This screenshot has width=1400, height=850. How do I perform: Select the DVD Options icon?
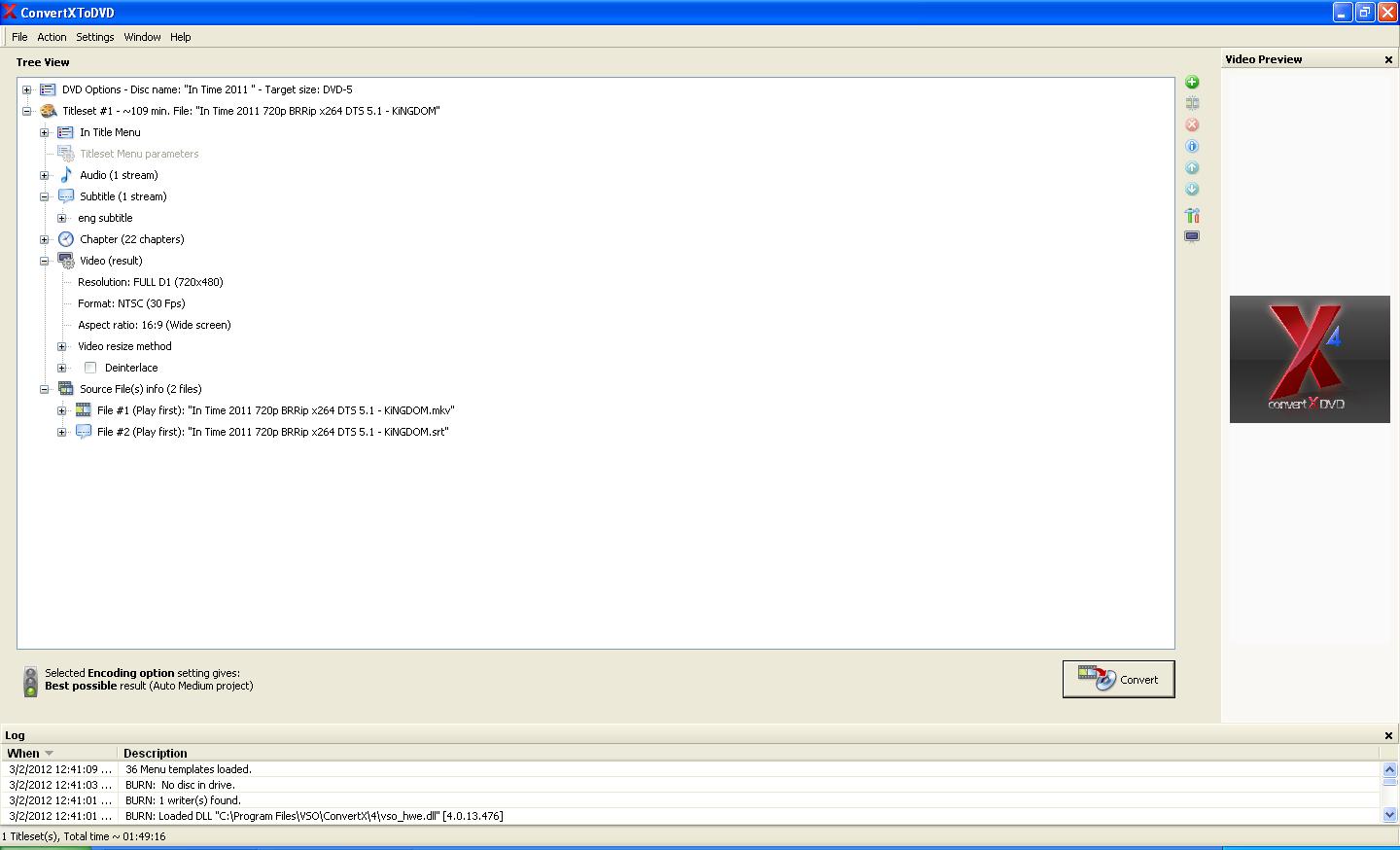[x=48, y=89]
